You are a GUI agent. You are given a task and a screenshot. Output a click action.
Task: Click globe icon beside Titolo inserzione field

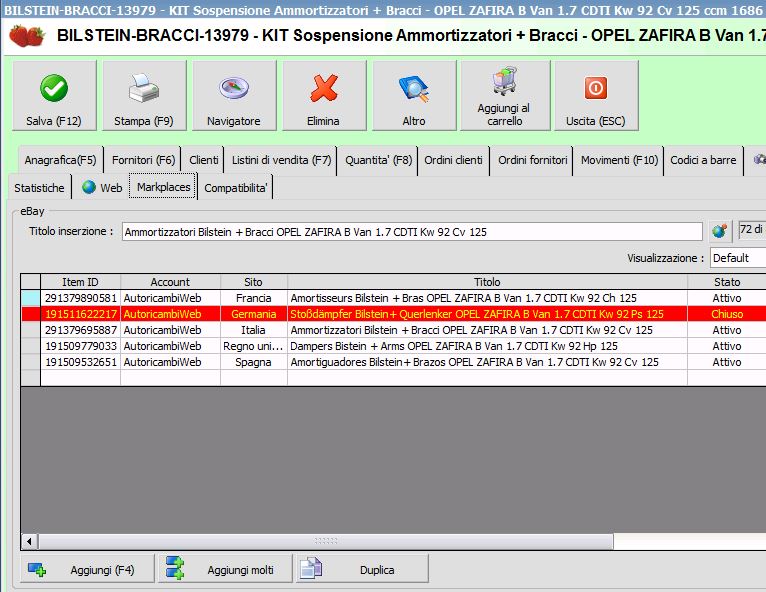point(720,231)
